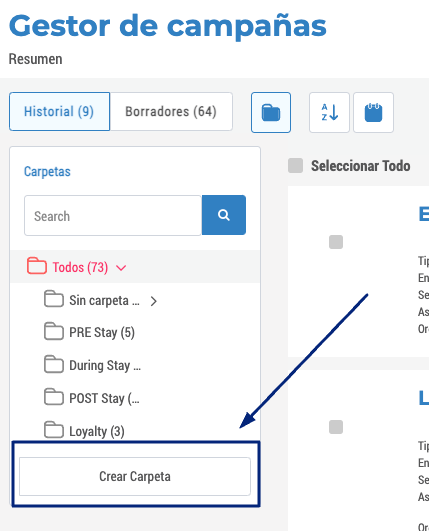The image size is (429, 531).
Task: Tick the second campaign's checkbox
Action: [x=336, y=427]
